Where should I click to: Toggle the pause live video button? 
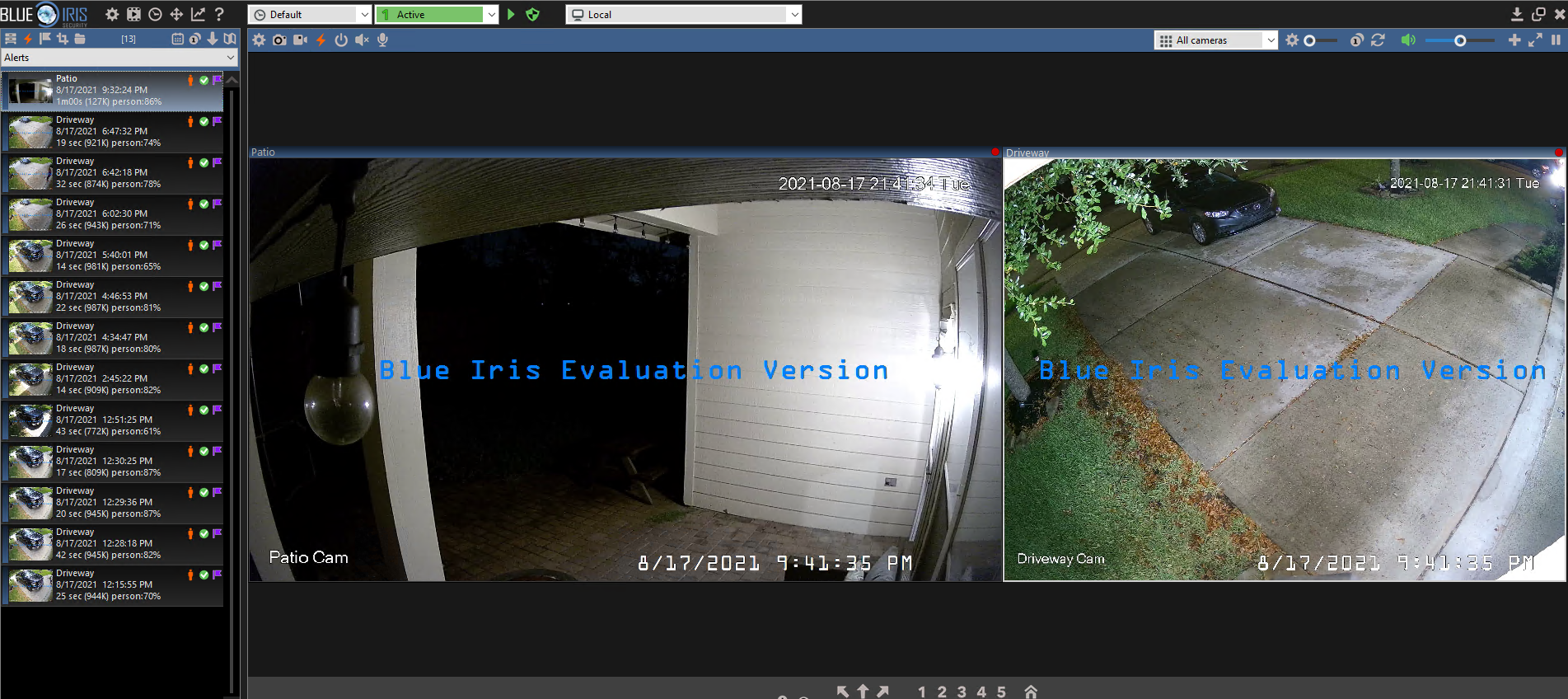click(1556, 40)
